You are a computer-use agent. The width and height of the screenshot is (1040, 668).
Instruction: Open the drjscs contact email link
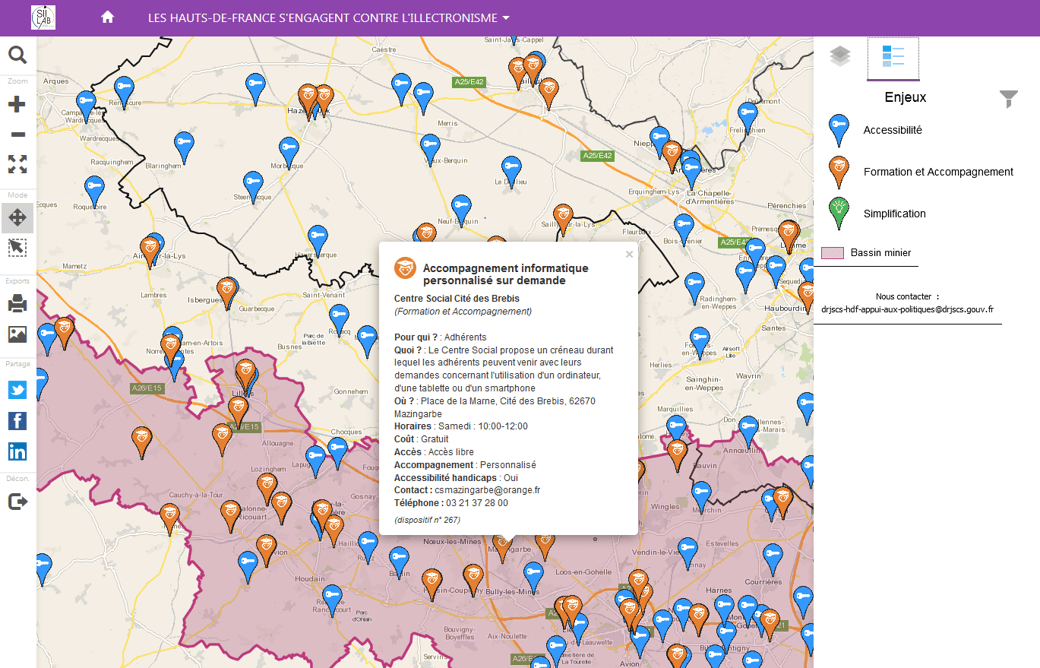(907, 309)
